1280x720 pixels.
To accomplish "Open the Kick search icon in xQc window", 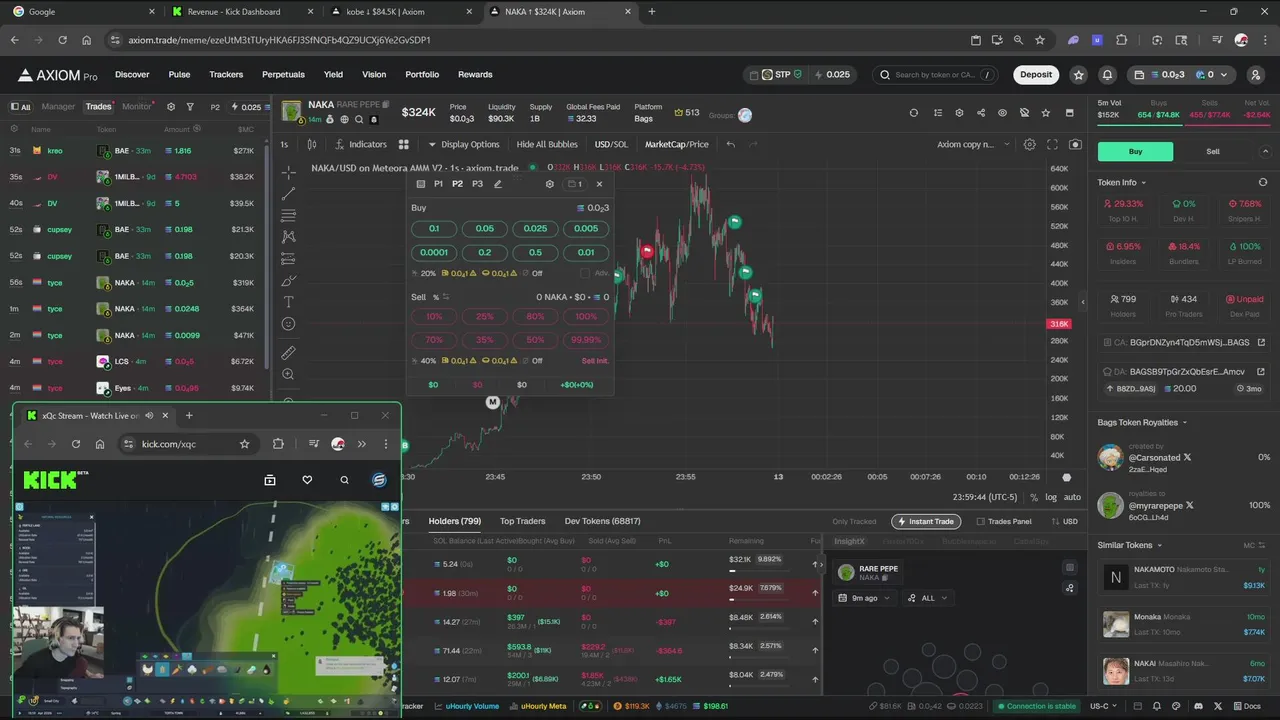I will tap(344, 480).
